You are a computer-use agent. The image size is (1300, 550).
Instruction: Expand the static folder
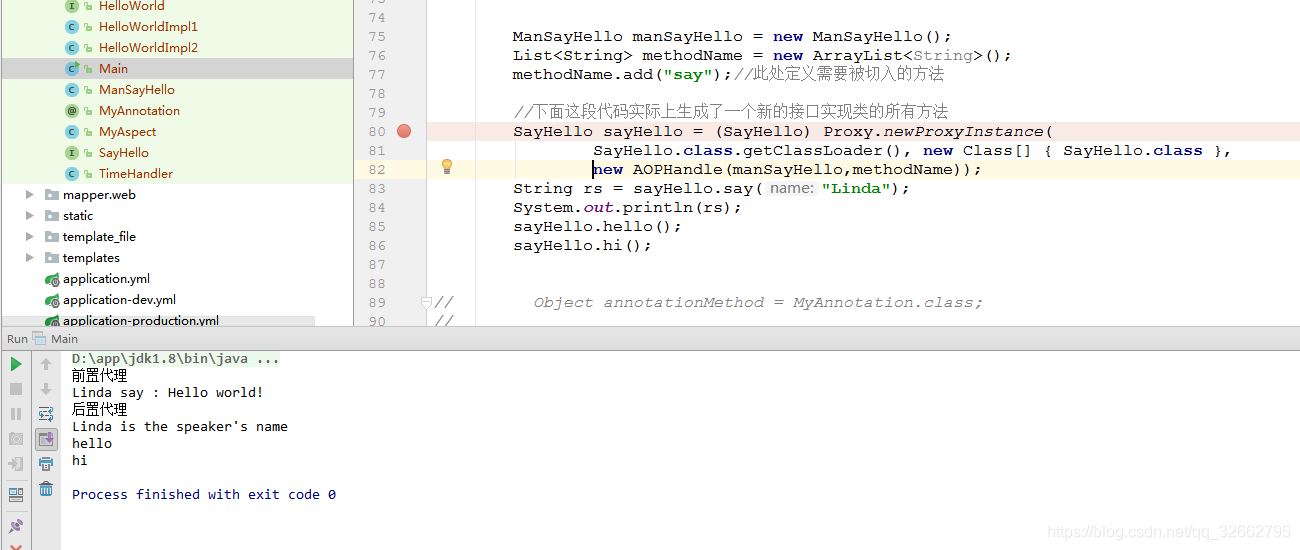(x=30, y=216)
